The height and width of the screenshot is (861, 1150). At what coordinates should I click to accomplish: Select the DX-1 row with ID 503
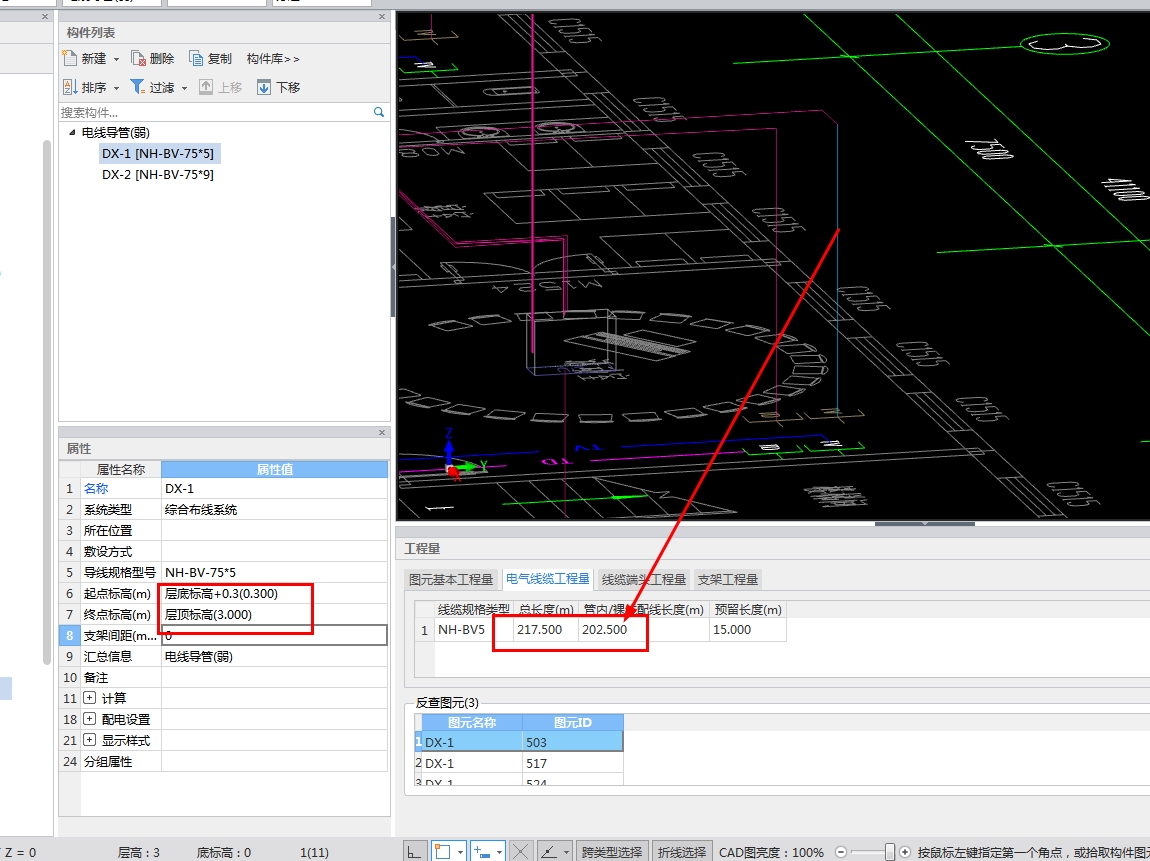coord(519,742)
